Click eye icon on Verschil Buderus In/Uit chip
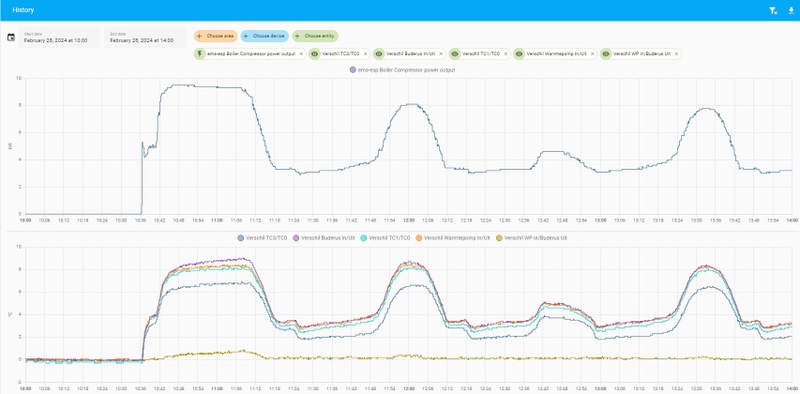800x394 pixels. tap(379, 54)
